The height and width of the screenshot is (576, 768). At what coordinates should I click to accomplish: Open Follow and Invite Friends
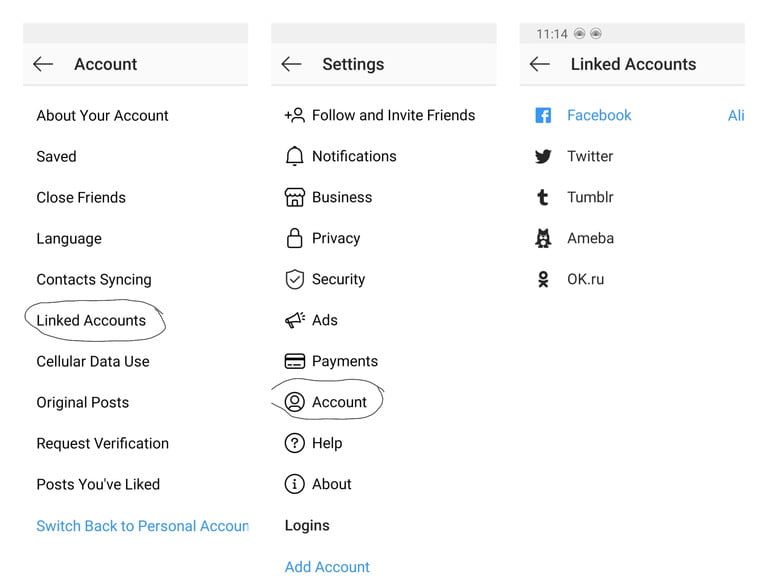point(393,115)
